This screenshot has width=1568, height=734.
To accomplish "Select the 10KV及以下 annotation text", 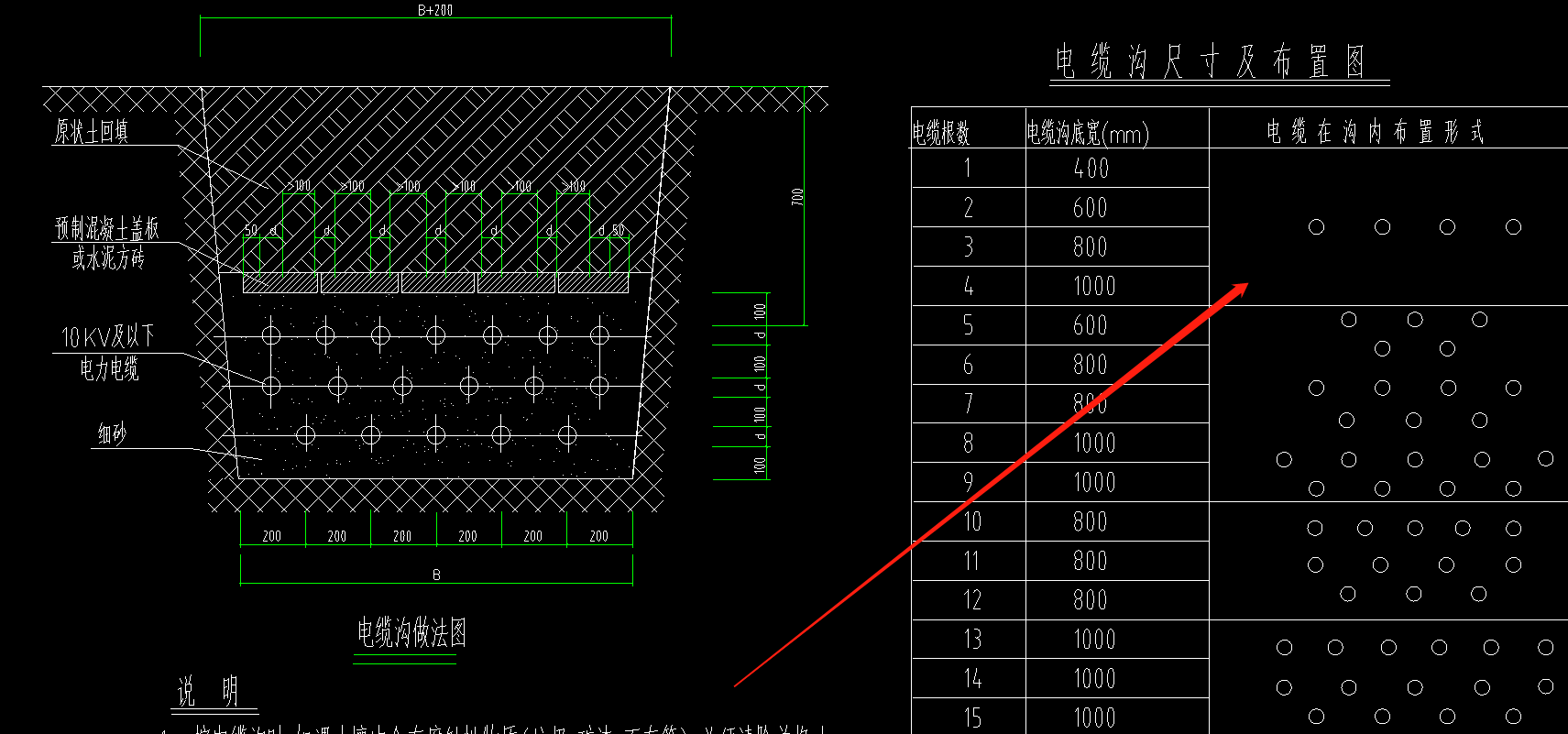I will point(107,336).
